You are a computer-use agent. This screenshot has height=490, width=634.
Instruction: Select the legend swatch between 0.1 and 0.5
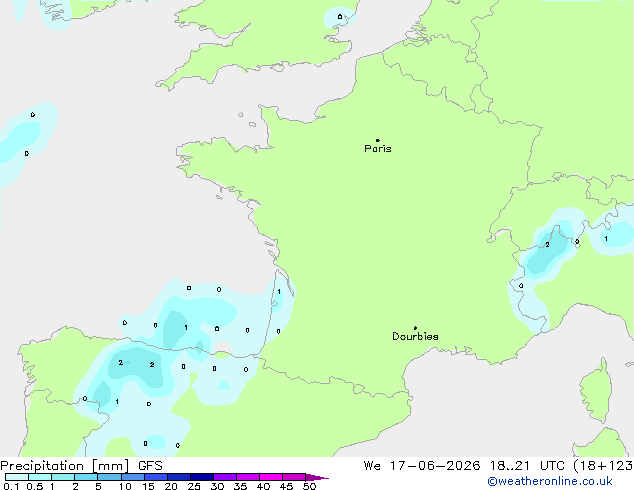tap(17, 477)
